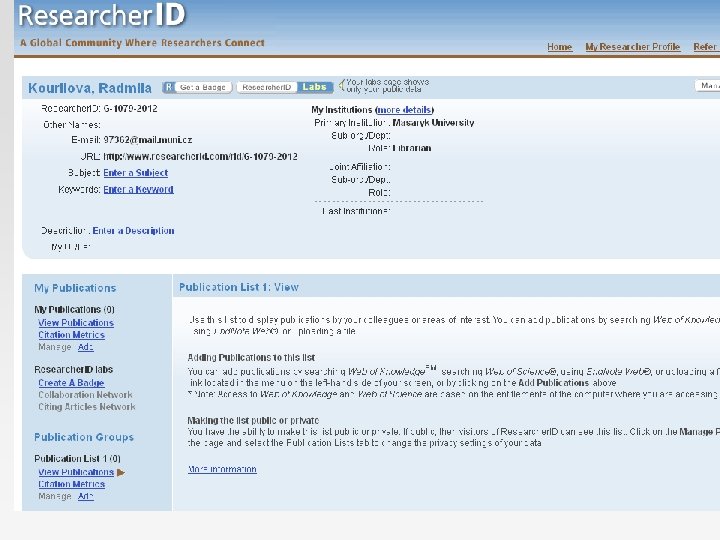
Task: Click the Publication Groups sidebar heading
Action: coord(84,437)
